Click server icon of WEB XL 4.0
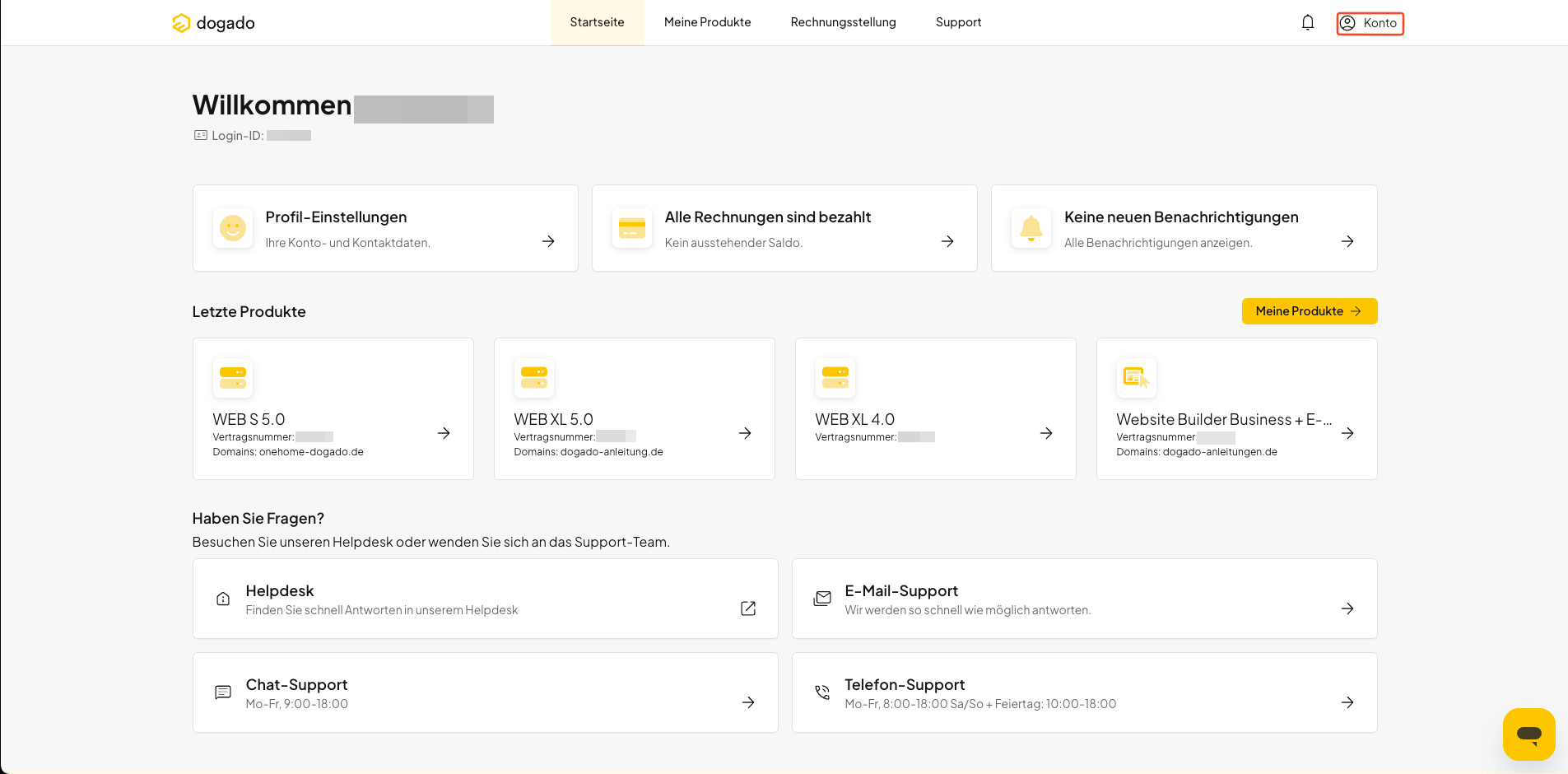 coord(835,378)
